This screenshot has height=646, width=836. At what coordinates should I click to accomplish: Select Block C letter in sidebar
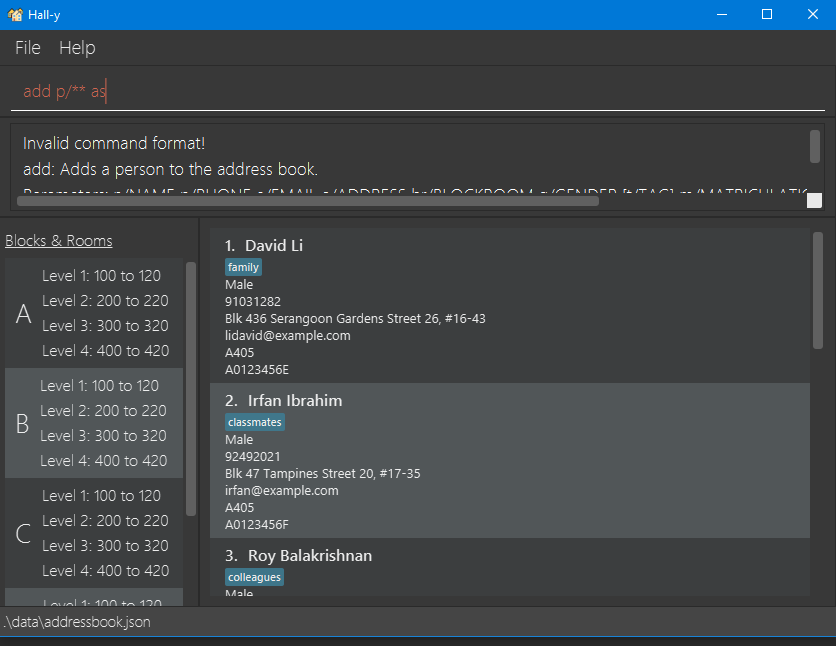23,534
